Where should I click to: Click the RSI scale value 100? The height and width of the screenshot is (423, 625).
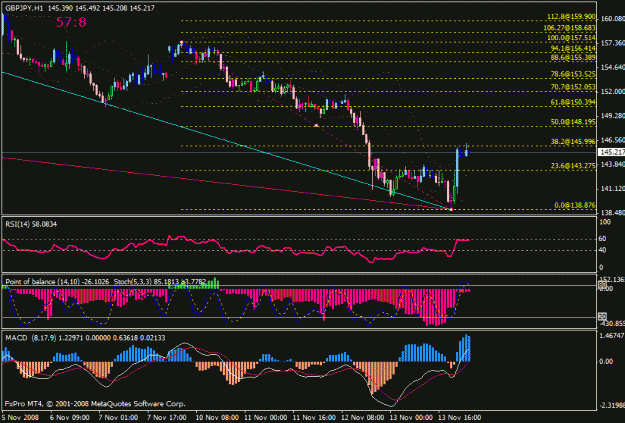tap(605, 222)
